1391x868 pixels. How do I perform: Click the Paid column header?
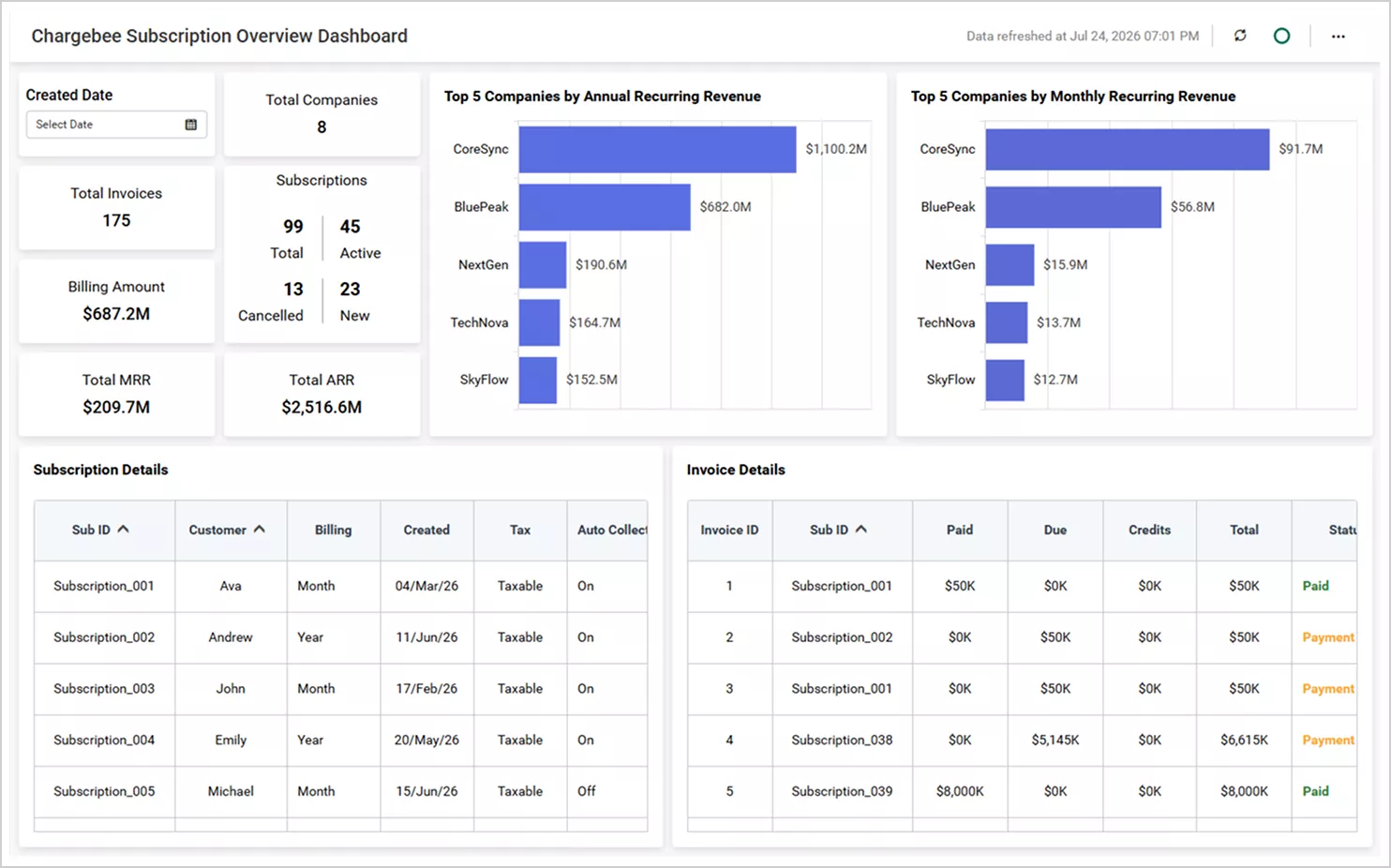point(960,530)
